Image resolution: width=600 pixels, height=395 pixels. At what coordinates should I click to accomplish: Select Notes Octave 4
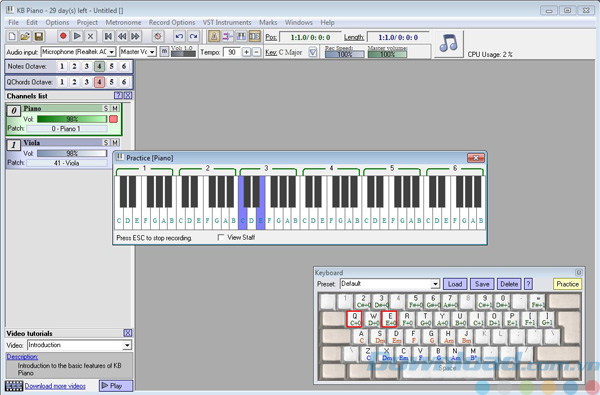(99, 67)
